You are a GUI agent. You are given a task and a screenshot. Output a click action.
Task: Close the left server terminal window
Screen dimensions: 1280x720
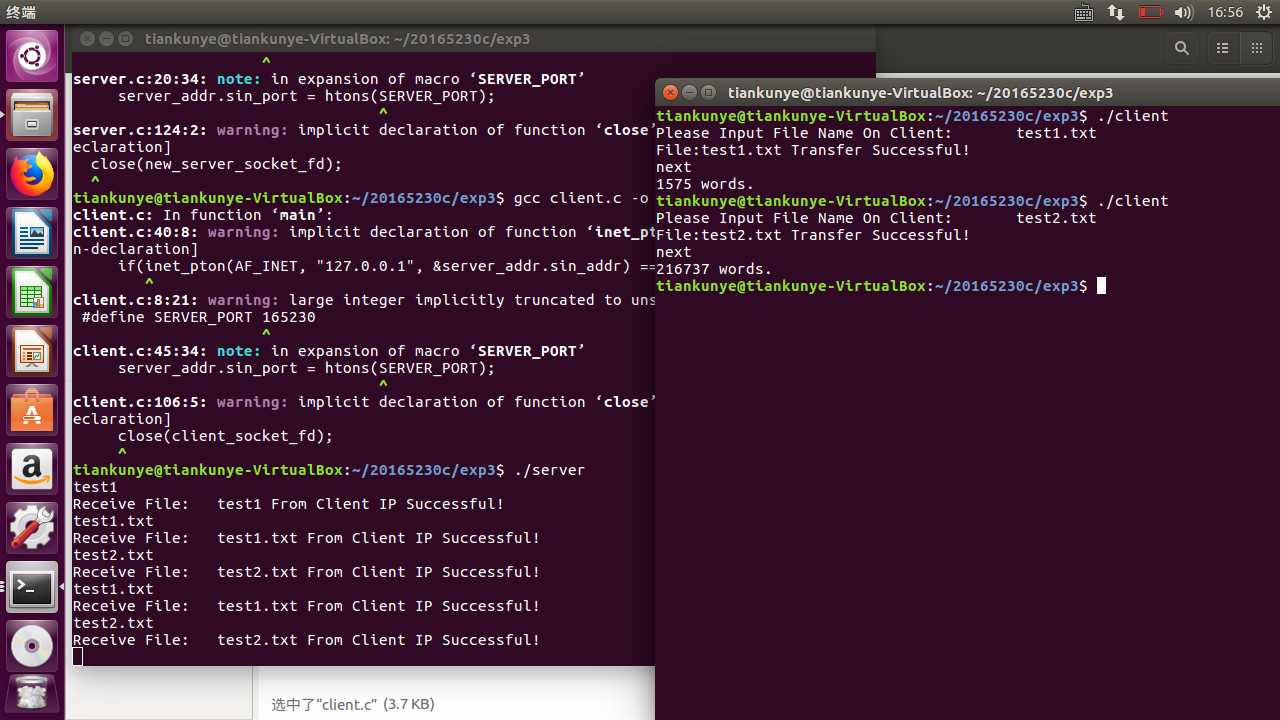87,39
